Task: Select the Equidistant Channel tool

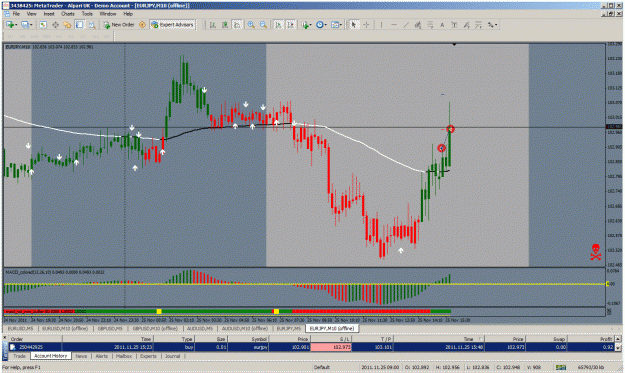Action: (x=418, y=25)
